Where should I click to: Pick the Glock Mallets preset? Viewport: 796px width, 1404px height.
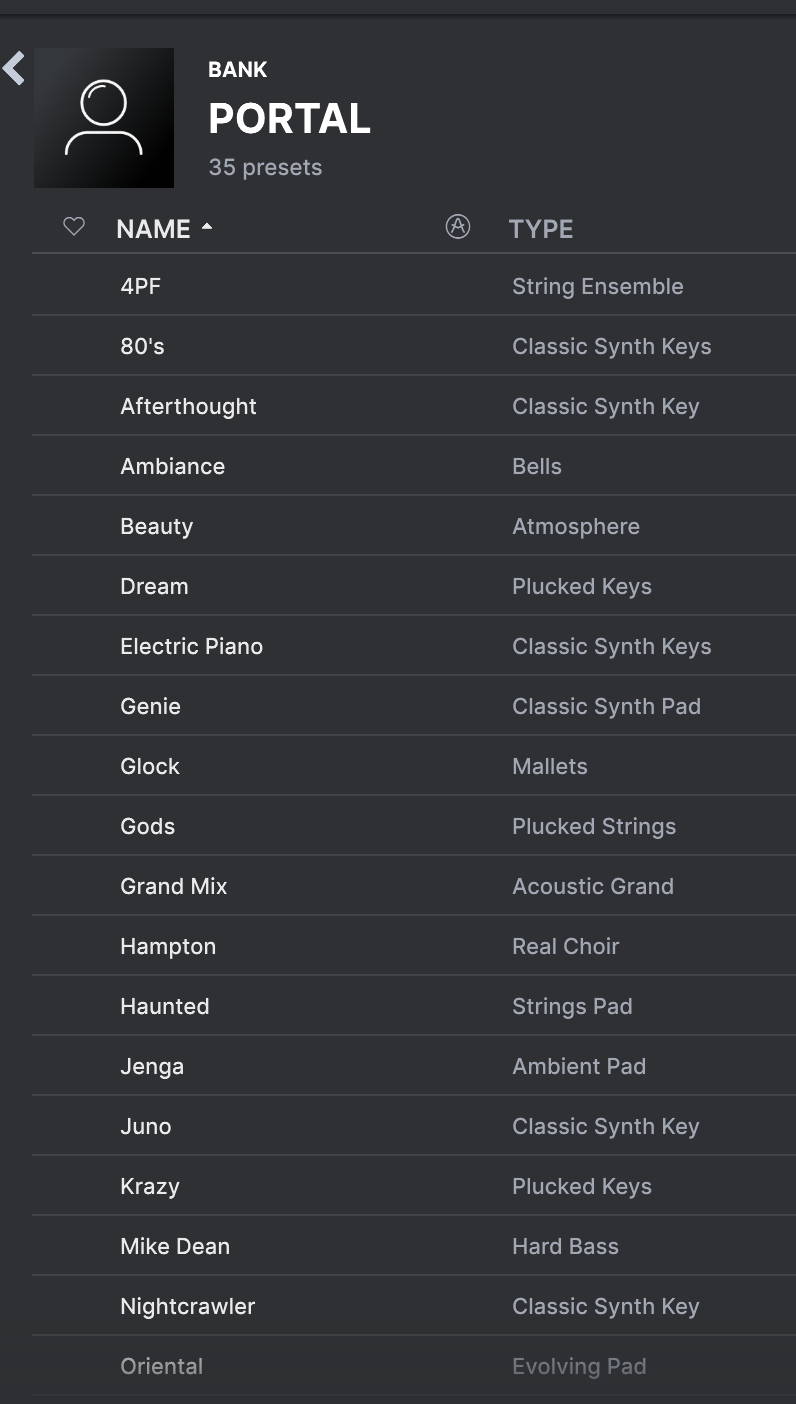pyautogui.click(x=414, y=766)
